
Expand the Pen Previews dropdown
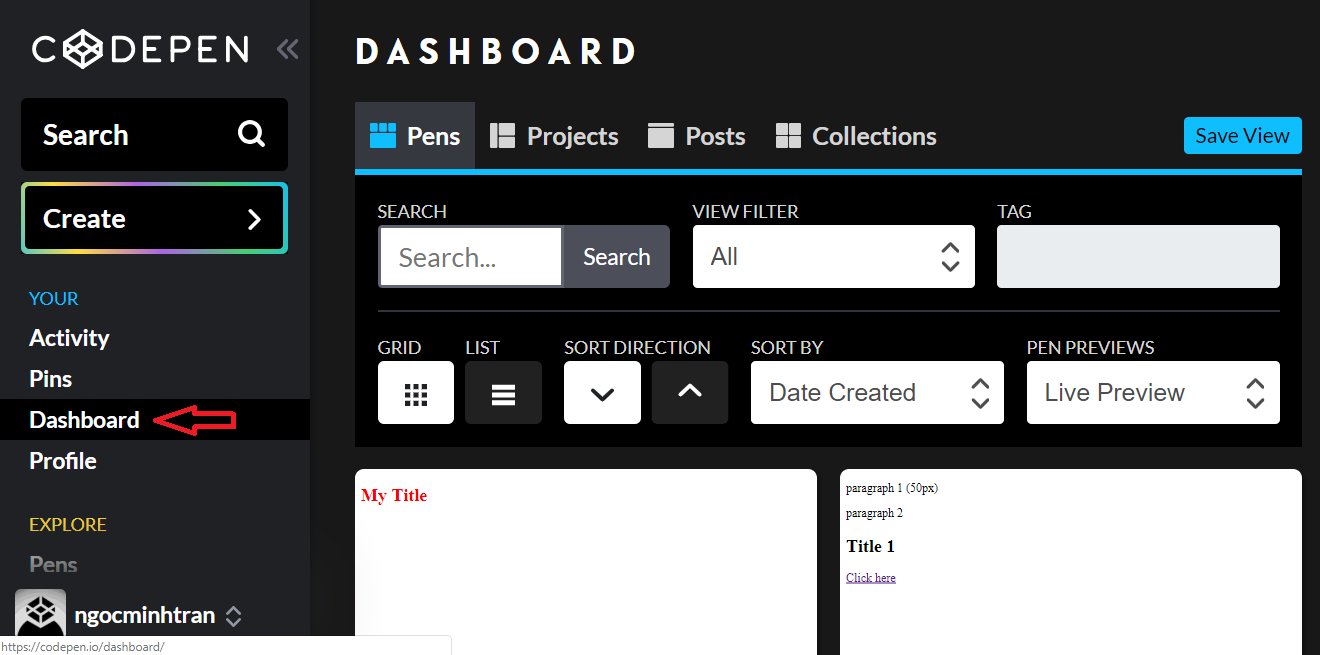pyautogui.click(x=1152, y=393)
